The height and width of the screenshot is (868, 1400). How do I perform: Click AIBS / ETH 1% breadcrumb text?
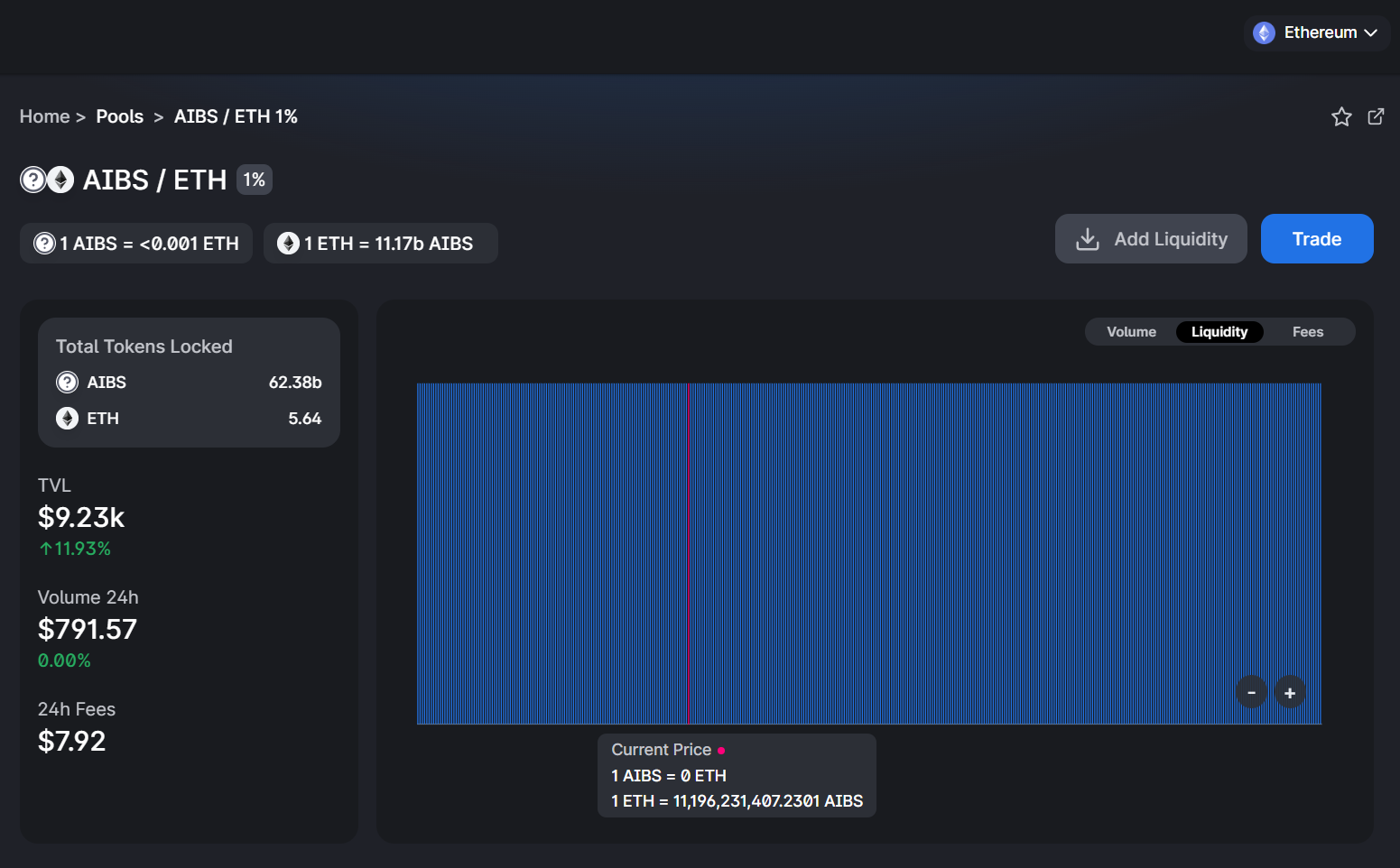236,116
